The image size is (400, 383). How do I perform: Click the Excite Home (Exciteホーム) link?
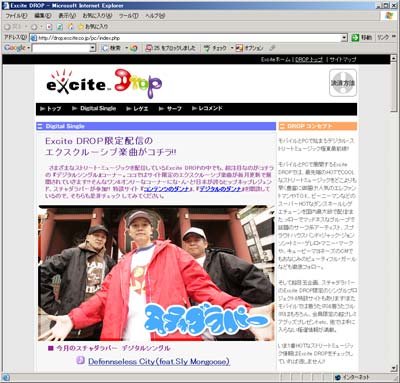pos(276,59)
